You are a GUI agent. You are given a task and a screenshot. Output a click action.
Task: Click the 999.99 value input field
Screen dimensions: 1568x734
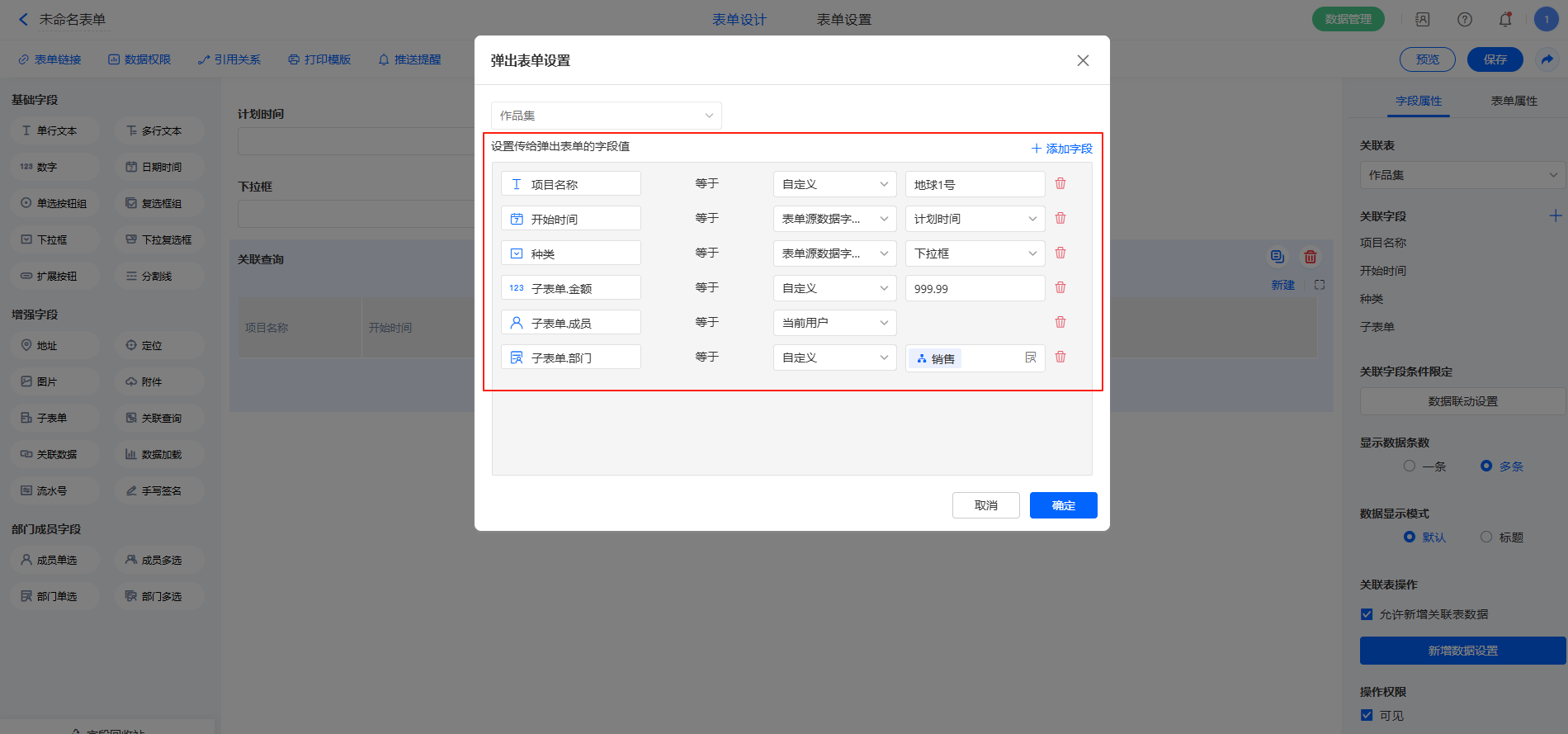[x=975, y=288]
